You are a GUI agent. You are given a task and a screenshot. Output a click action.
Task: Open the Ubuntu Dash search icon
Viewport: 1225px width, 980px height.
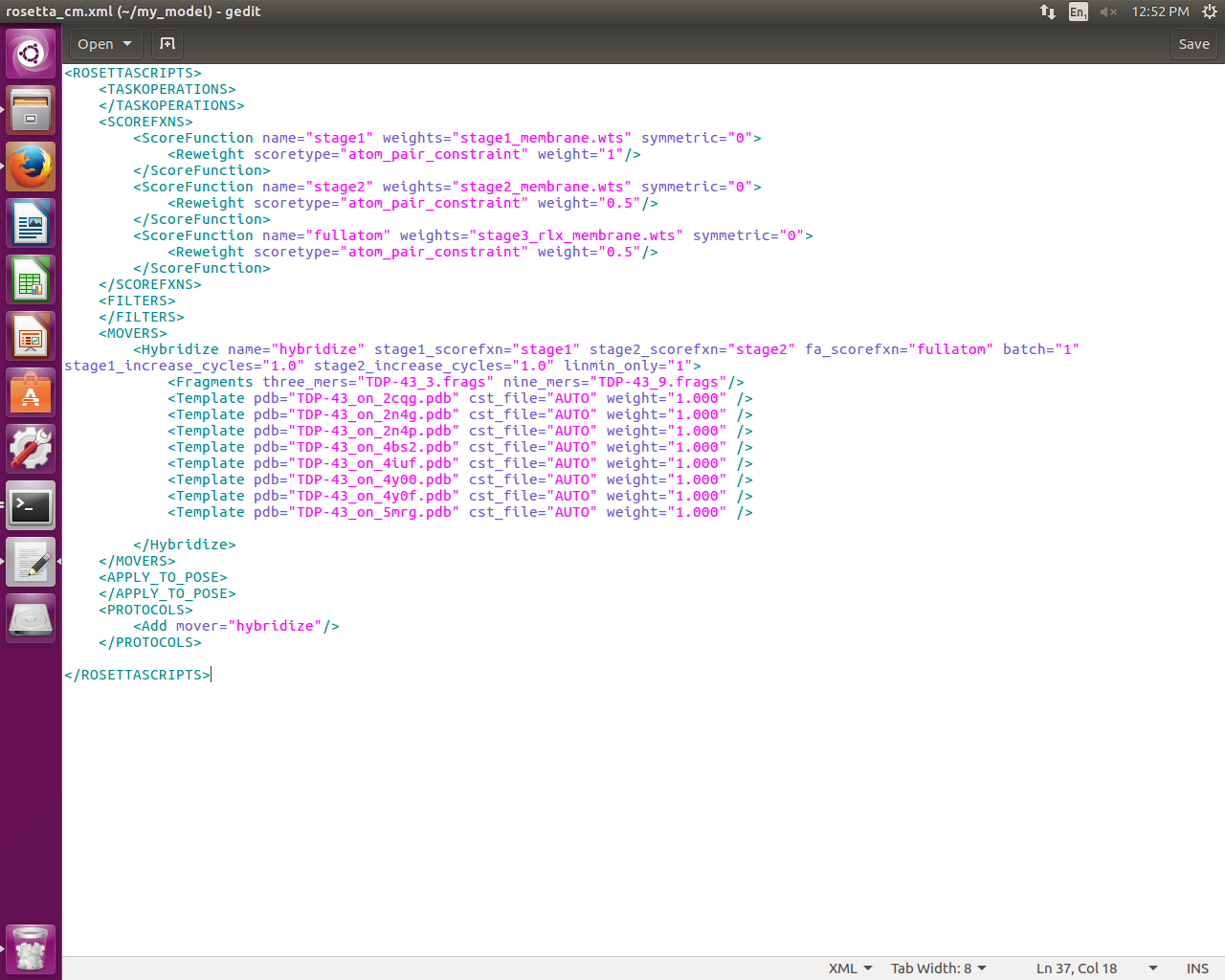pyautogui.click(x=31, y=54)
